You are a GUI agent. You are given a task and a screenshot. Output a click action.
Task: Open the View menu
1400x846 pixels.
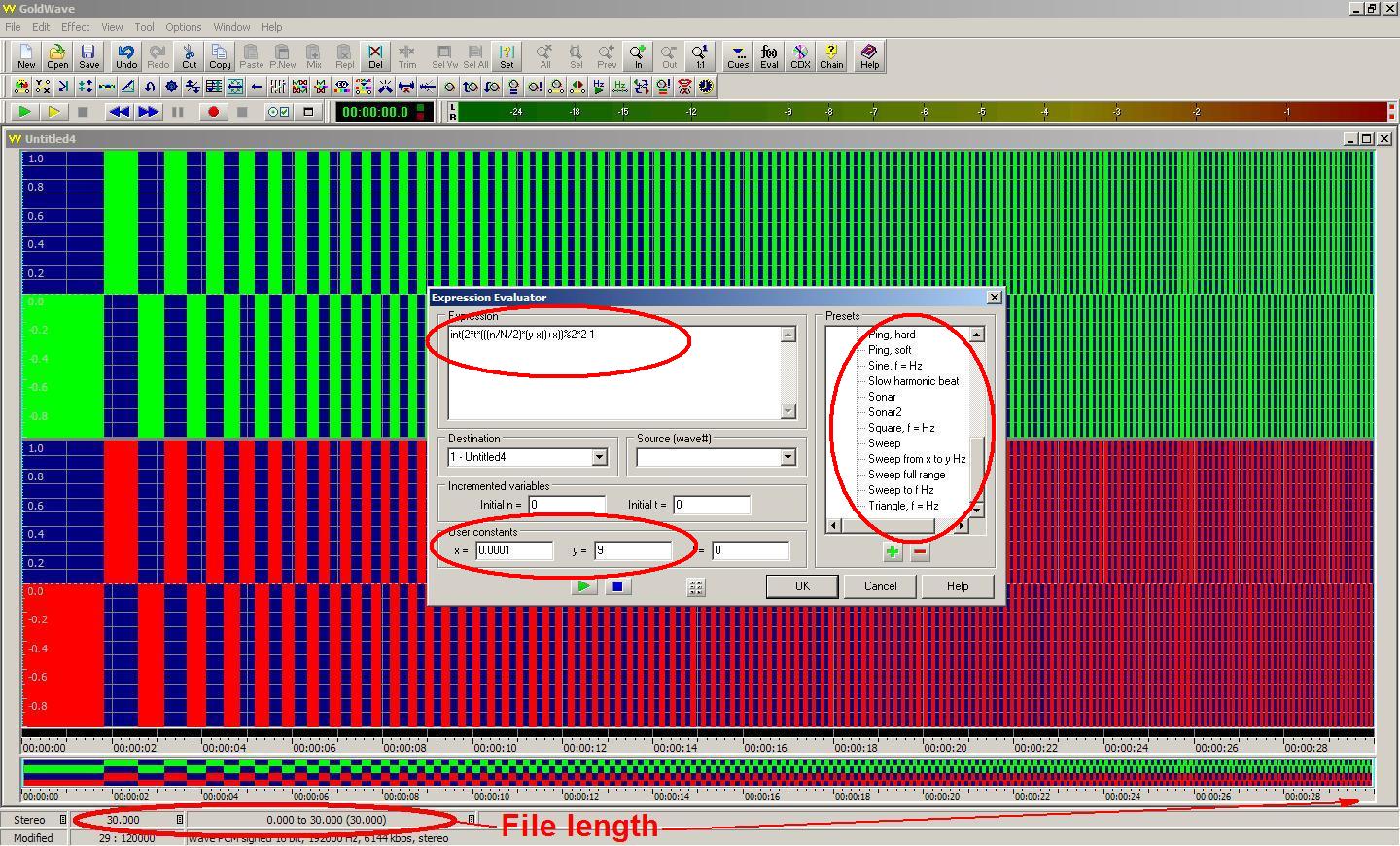112,27
